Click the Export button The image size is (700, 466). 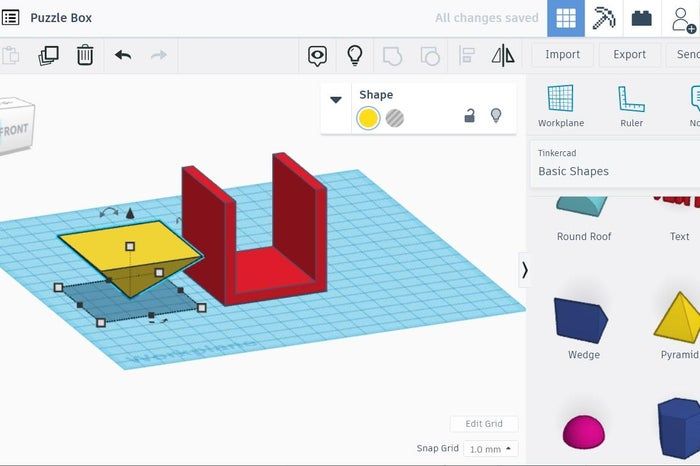[x=629, y=55]
